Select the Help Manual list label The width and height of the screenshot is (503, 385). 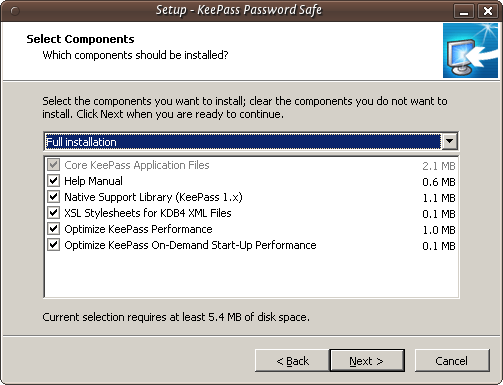pyautogui.click(x=93, y=181)
